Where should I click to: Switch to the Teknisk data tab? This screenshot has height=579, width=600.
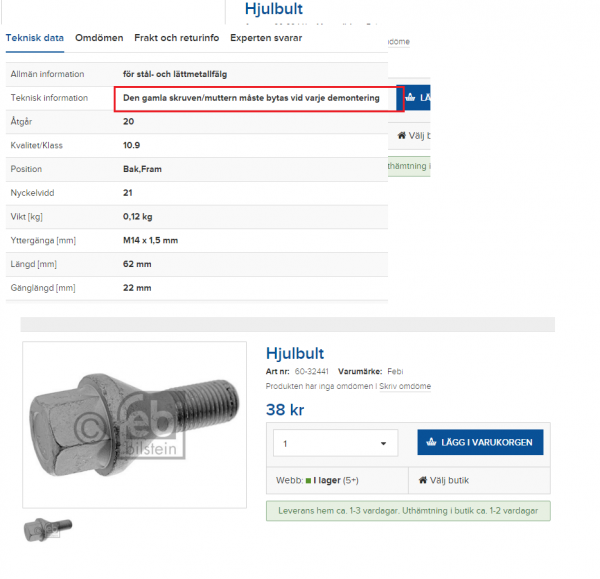pos(35,38)
